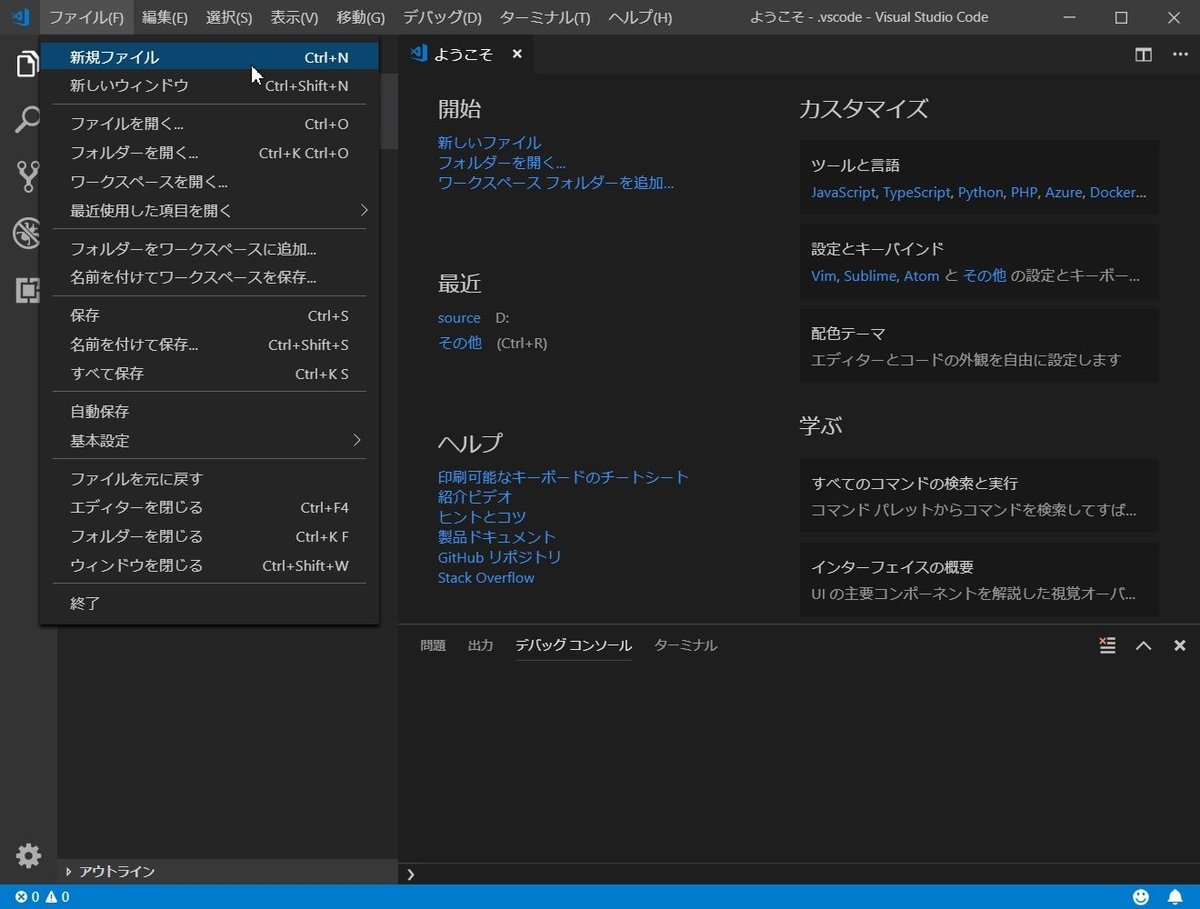The width and height of the screenshot is (1200, 909).
Task: Open the Stack Overflow help link
Action: (485, 577)
